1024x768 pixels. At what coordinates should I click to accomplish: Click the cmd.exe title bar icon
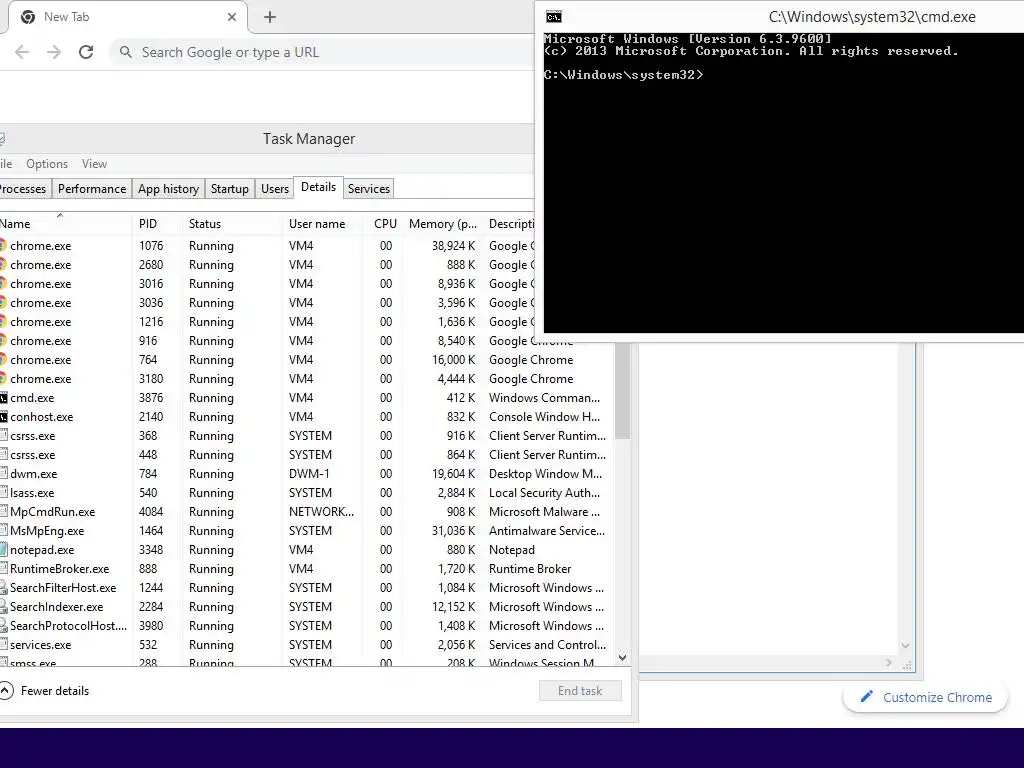click(554, 17)
